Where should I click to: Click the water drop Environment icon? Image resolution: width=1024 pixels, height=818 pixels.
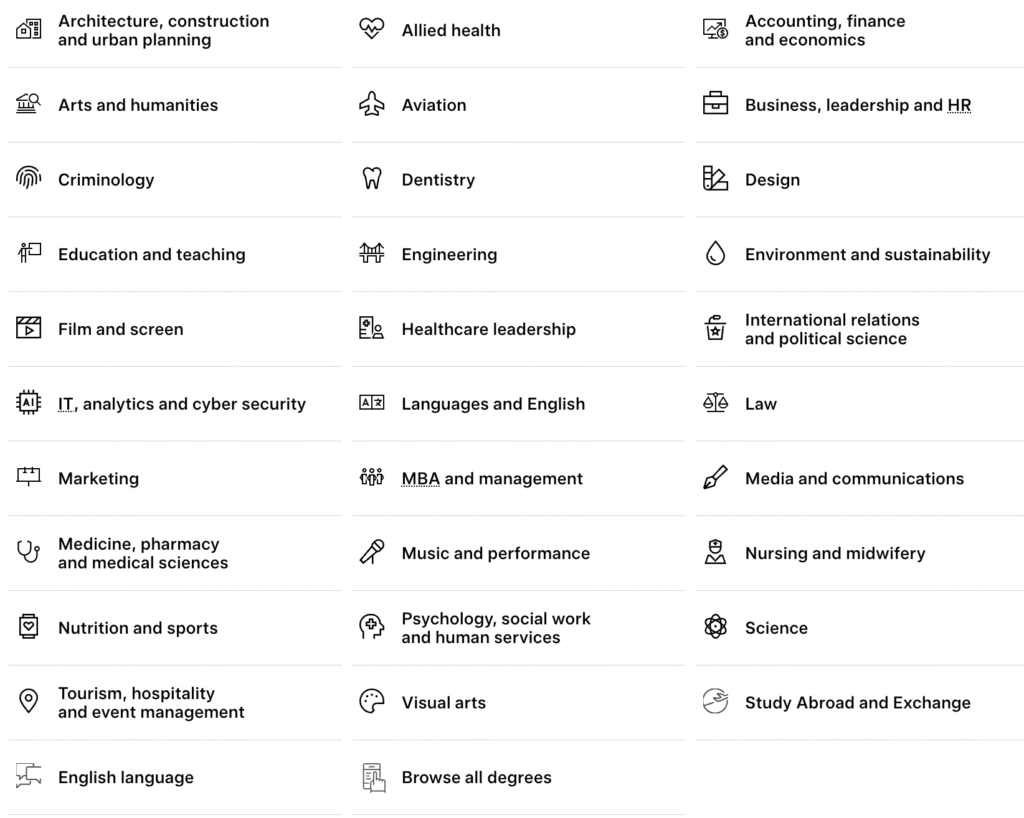tap(715, 255)
